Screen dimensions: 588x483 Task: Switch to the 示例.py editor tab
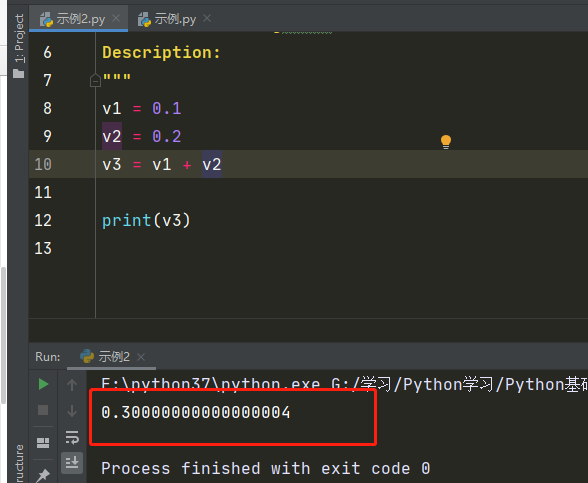coord(167,19)
